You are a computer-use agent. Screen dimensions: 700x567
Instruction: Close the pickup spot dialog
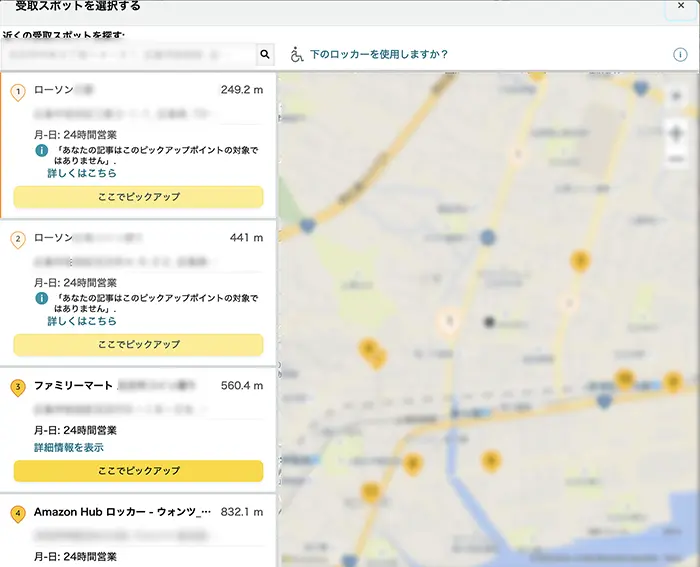click(x=681, y=5)
